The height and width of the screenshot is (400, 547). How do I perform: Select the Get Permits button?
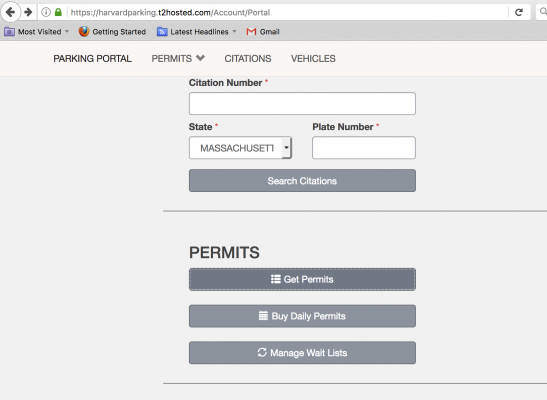point(302,279)
